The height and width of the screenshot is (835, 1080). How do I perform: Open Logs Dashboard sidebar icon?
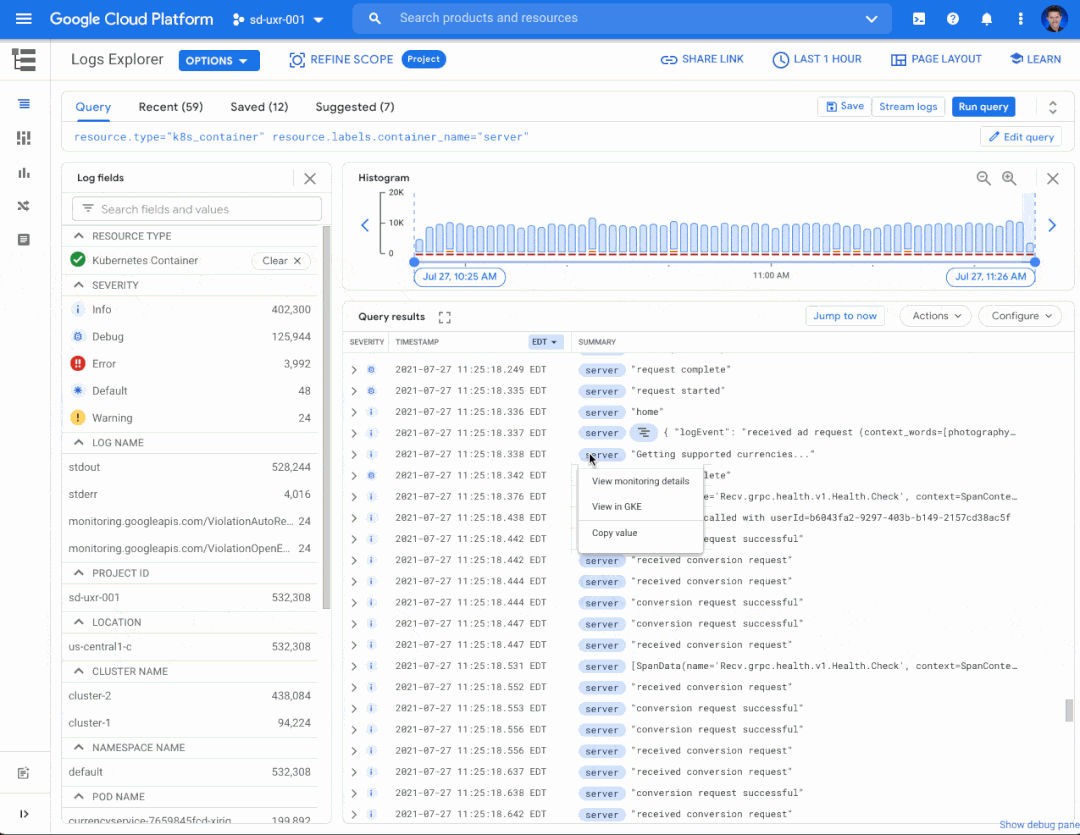click(24, 138)
